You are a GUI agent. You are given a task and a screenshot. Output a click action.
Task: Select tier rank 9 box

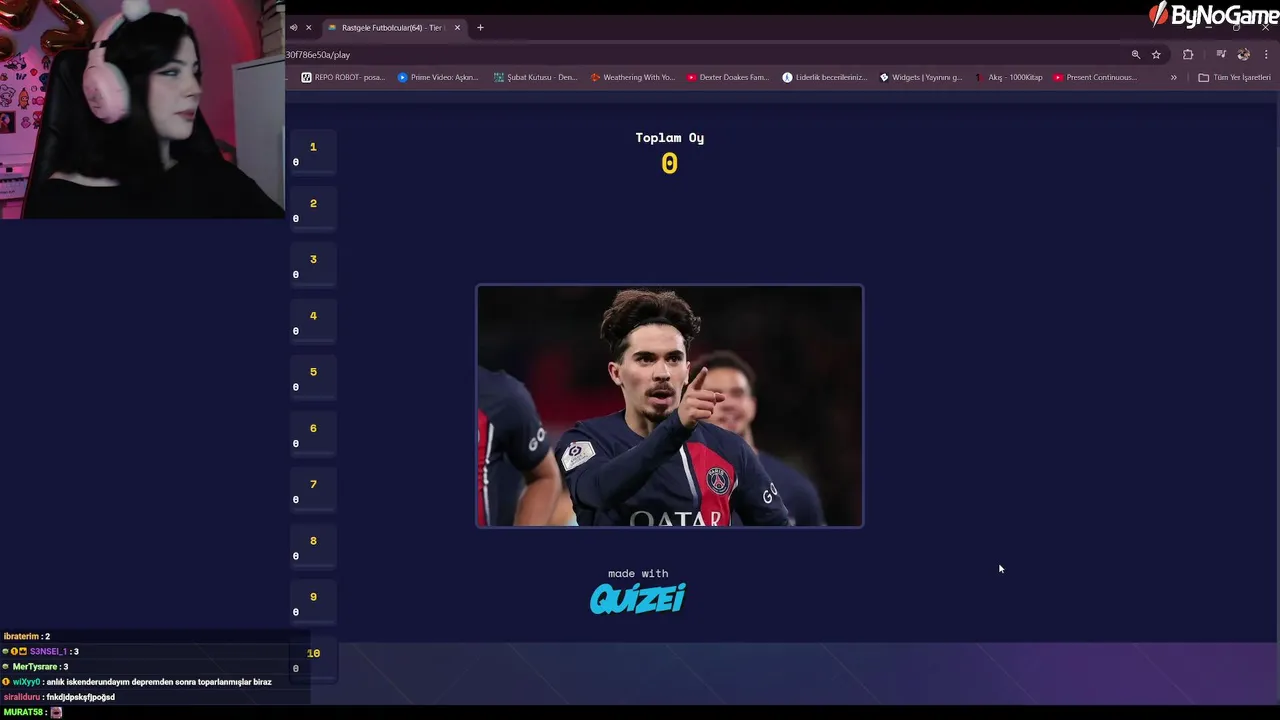pyautogui.click(x=313, y=603)
